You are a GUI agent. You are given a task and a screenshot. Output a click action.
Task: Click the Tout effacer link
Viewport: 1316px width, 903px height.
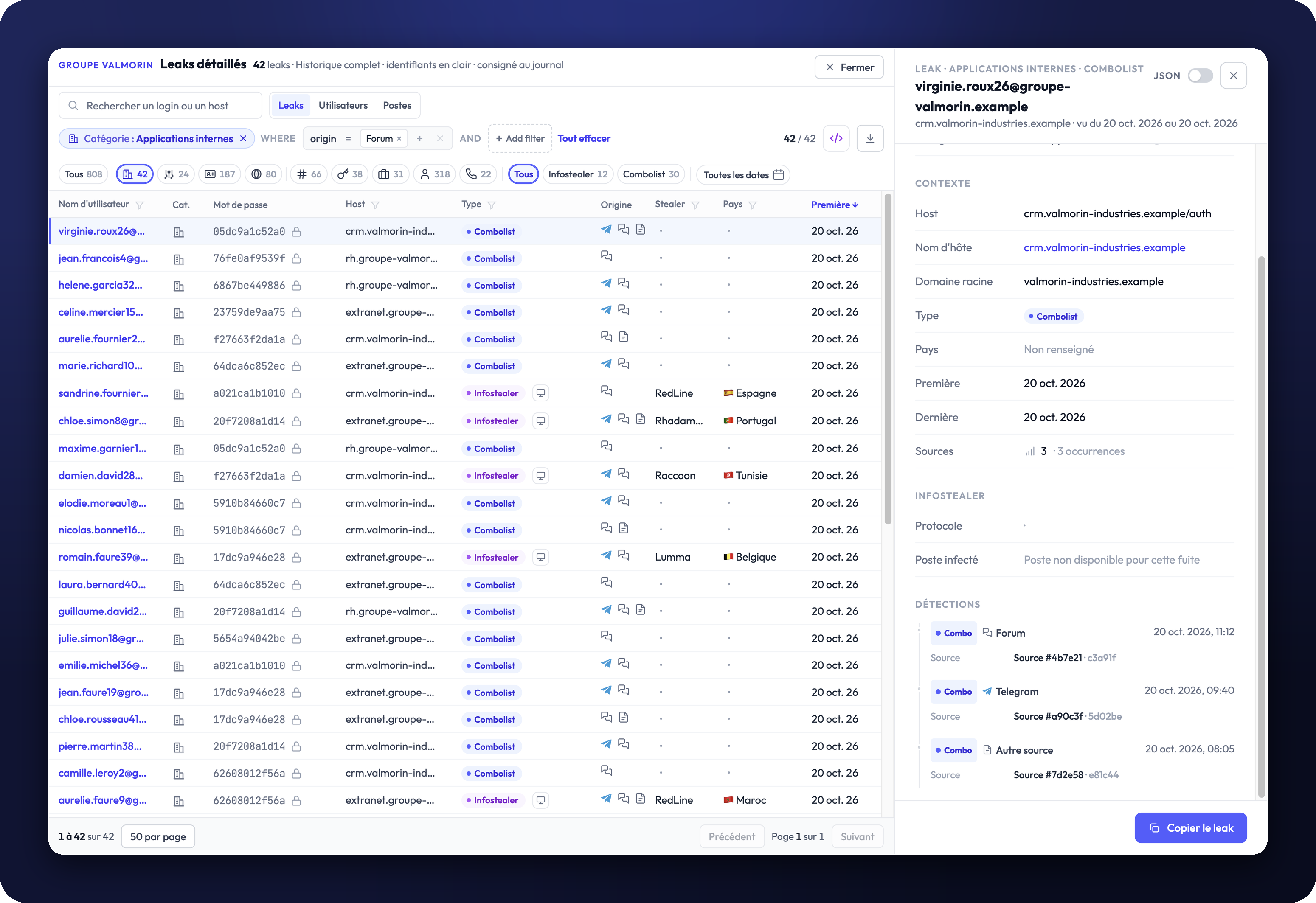pyautogui.click(x=583, y=139)
